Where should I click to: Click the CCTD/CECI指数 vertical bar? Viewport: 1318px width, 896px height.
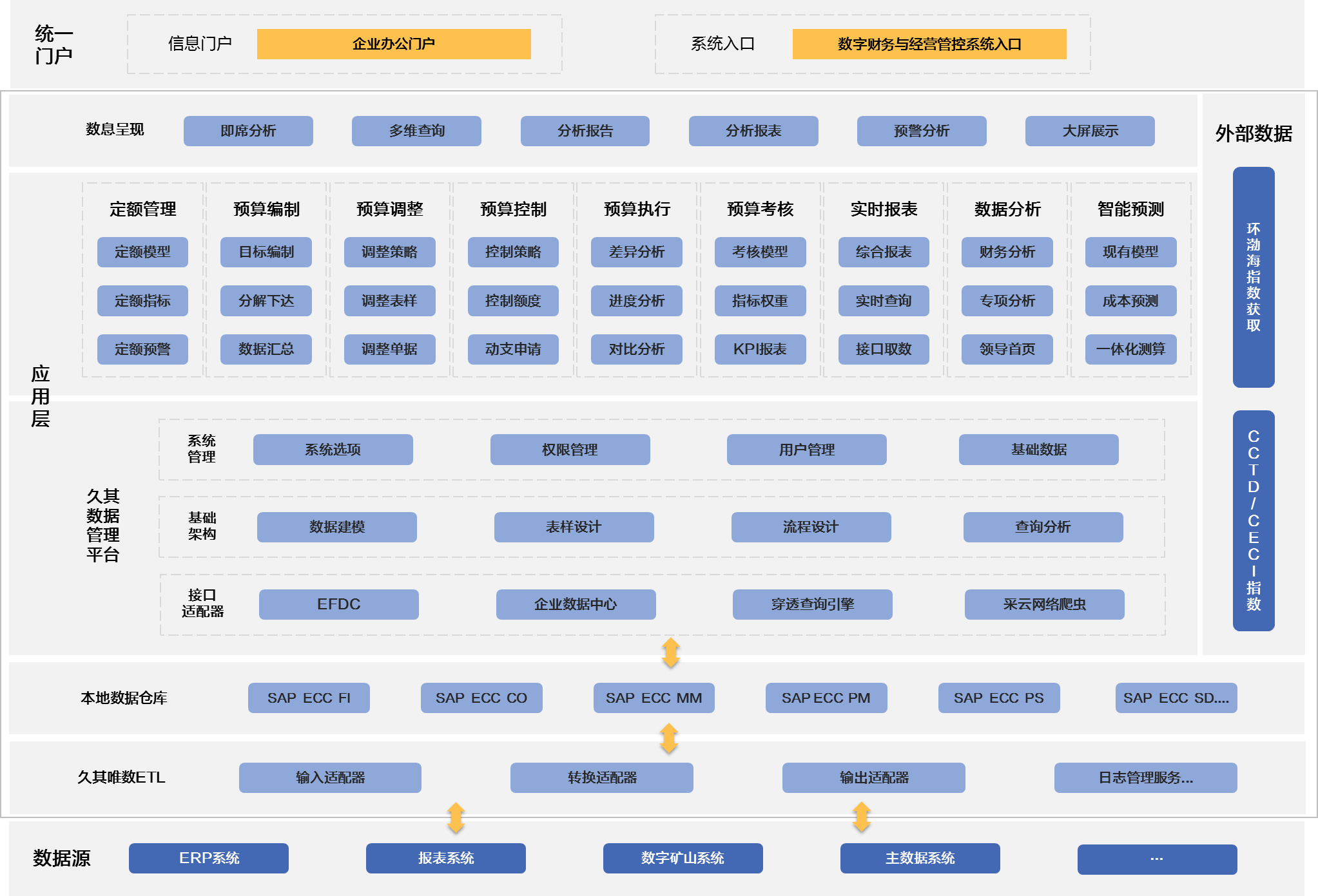point(1253,520)
